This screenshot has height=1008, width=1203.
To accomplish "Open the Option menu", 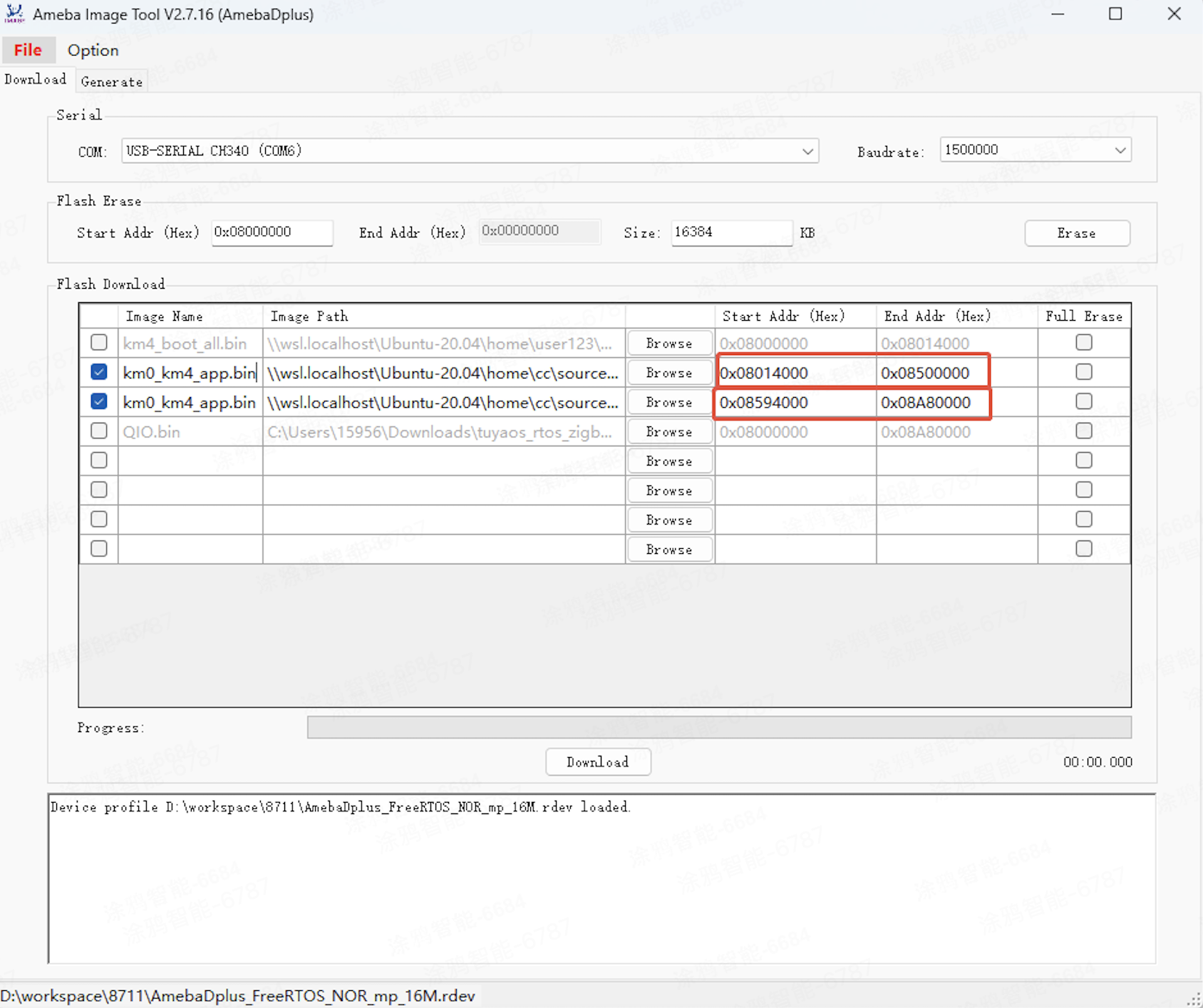I will (93, 51).
